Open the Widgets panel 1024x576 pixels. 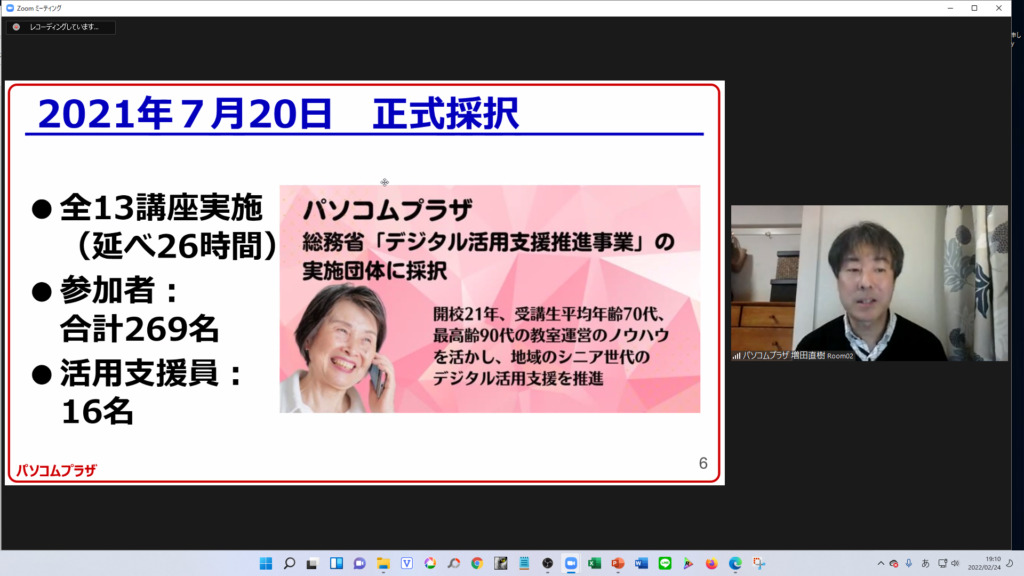click(336, 564)
